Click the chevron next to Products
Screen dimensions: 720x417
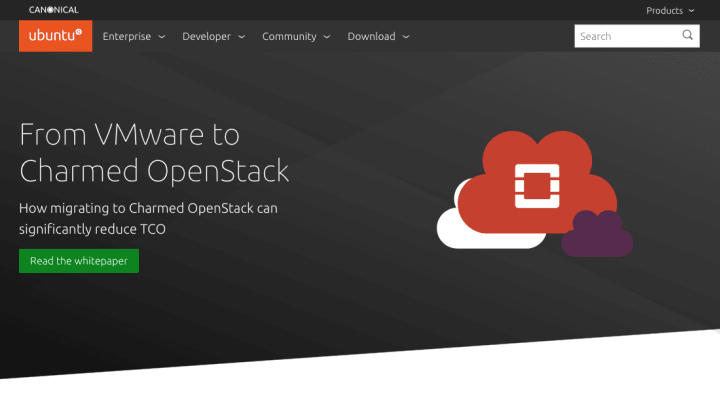point(692,11)
